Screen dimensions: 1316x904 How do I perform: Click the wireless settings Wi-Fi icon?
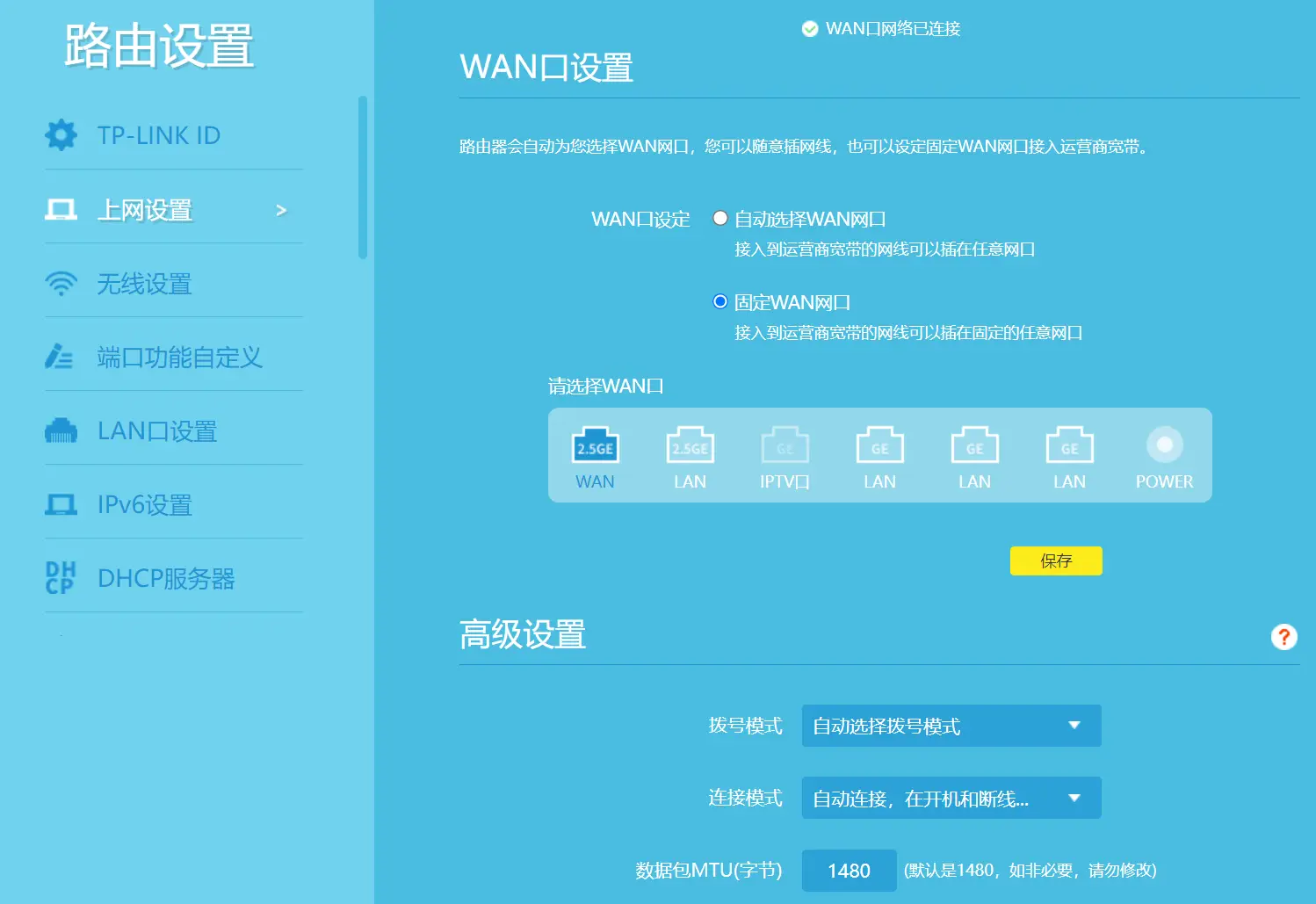(x=61, y=284)
